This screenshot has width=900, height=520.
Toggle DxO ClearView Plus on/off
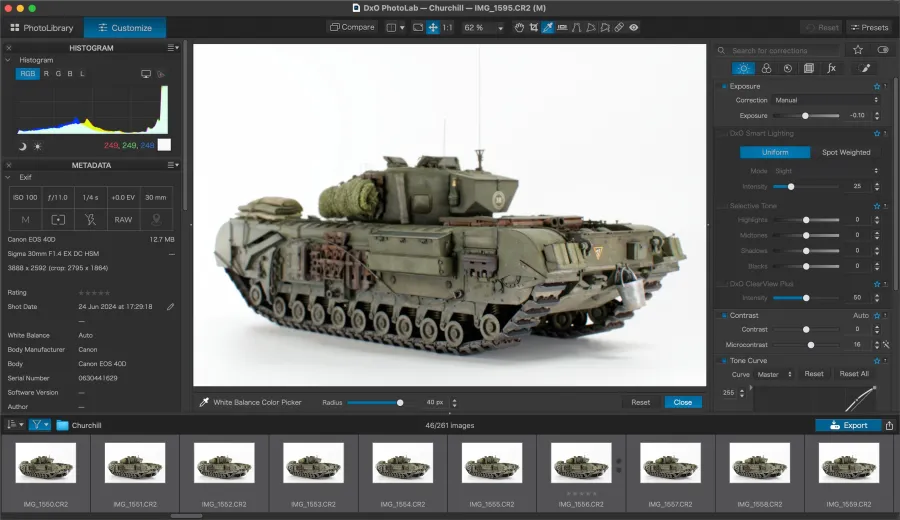point(724,284)
